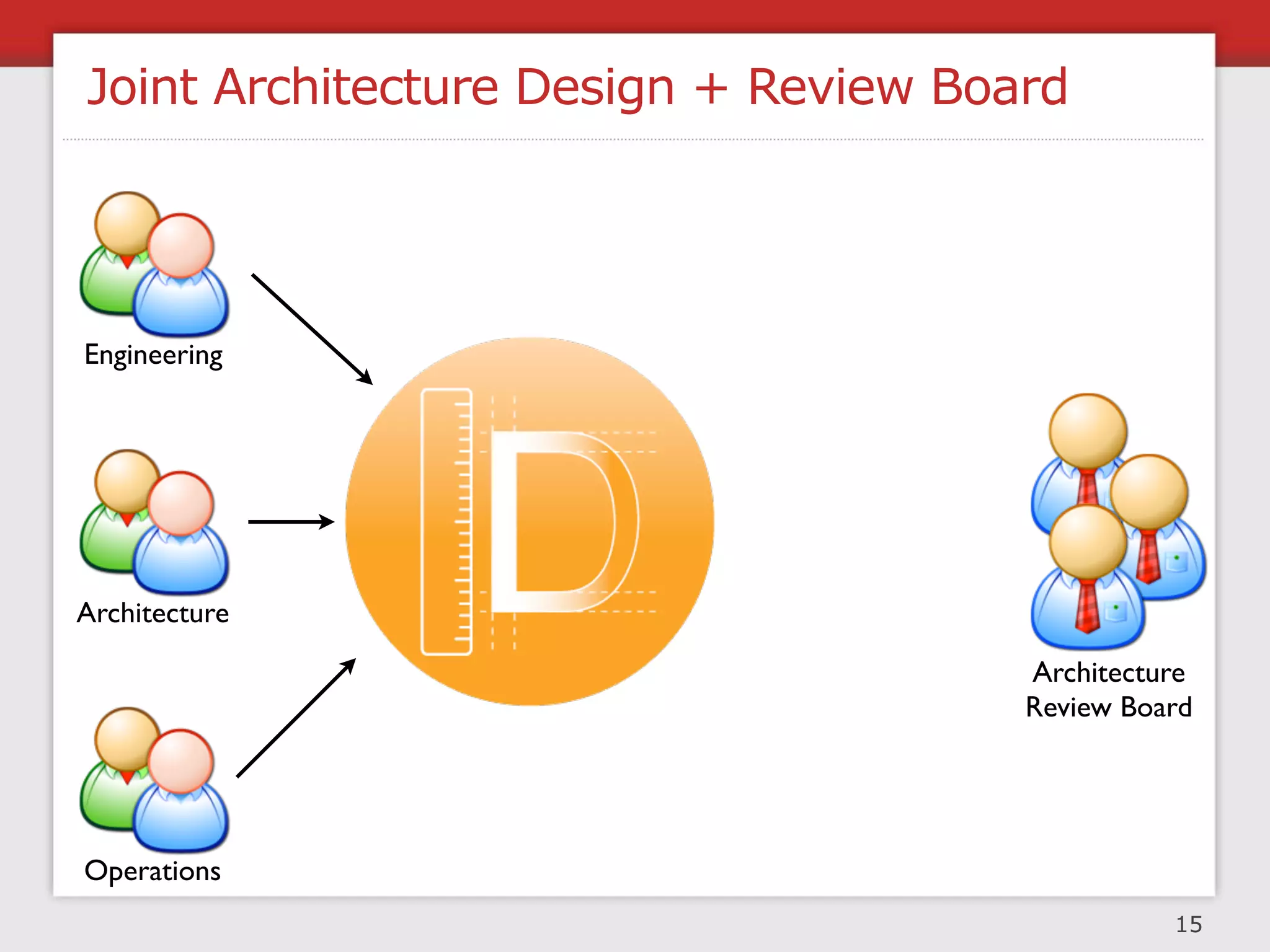Click the arrow from Engineering to the circle
This screenshot has height=952, width=1270.
click(311, 328)
